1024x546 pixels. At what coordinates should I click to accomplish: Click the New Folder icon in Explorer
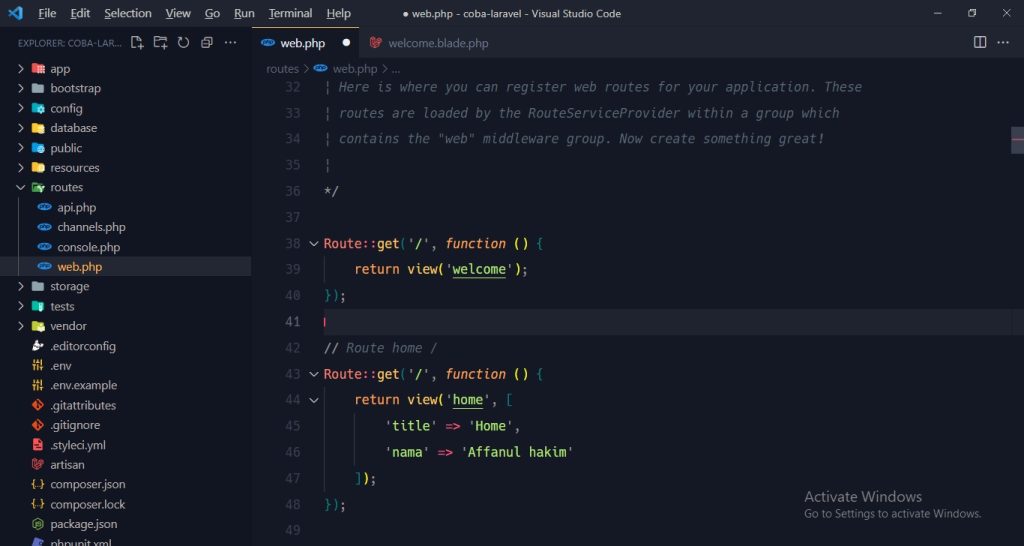pyautogui.click(x=160, y=43)
